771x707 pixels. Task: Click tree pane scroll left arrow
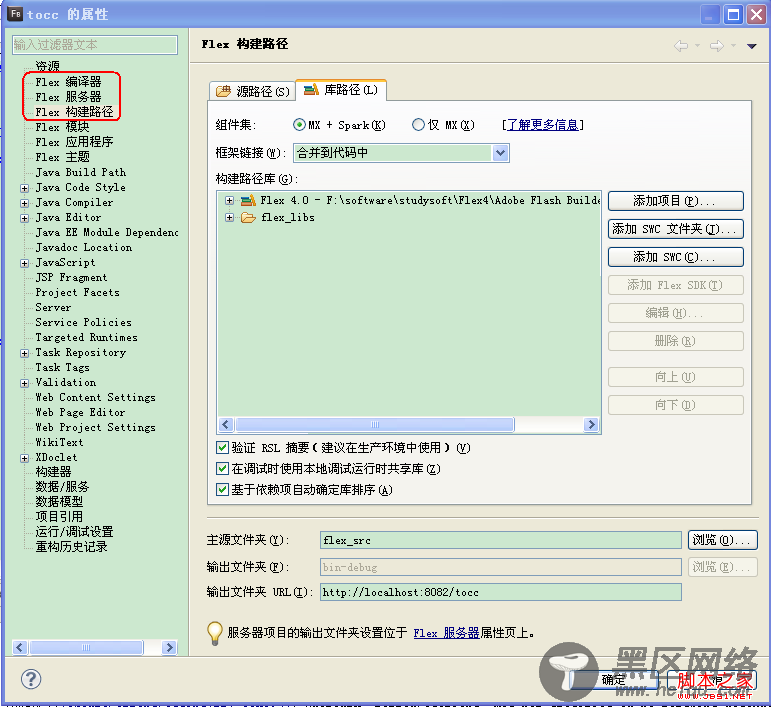coord(20,648)
